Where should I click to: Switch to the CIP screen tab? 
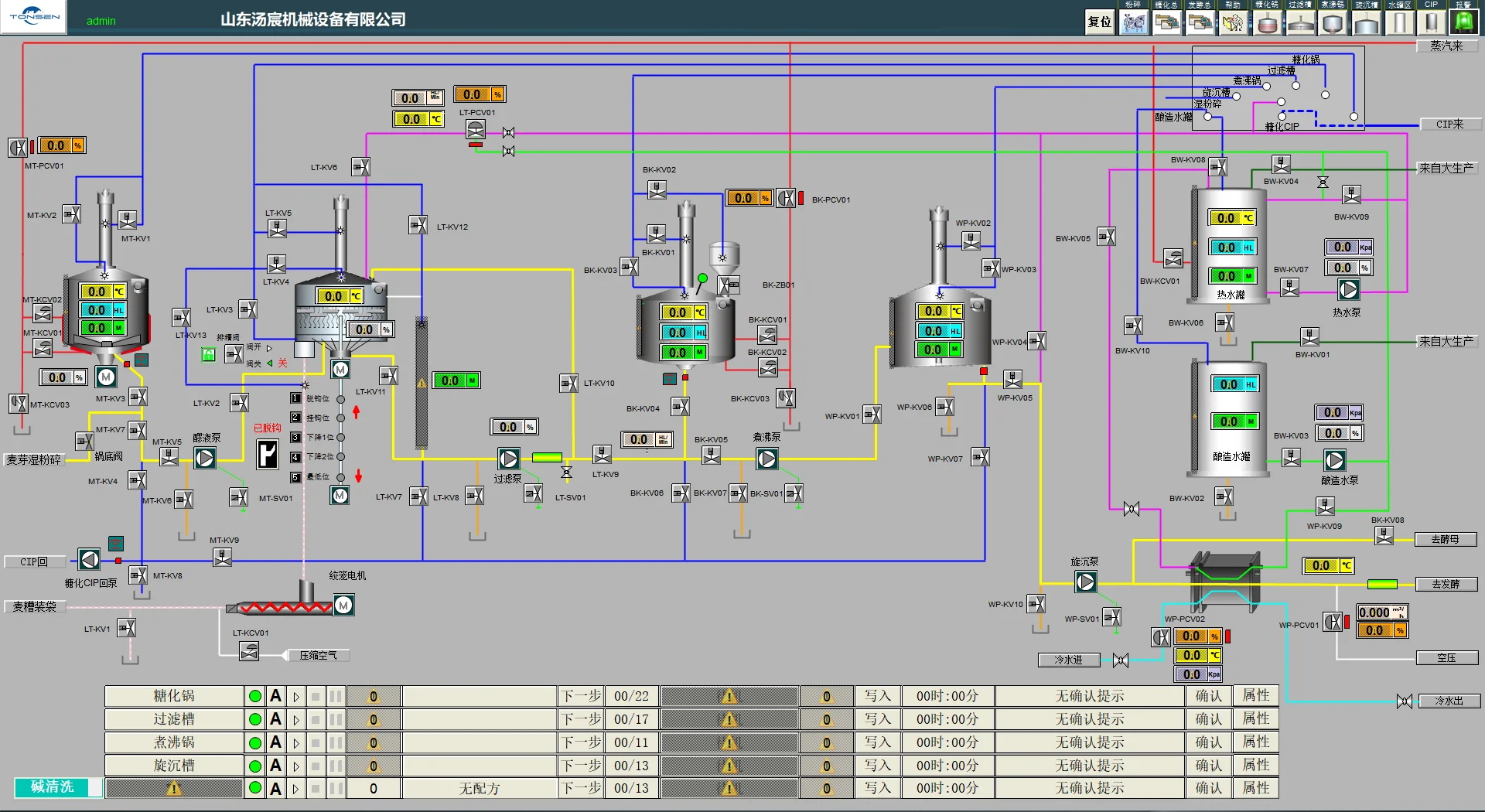click(x=1432, y=22)
